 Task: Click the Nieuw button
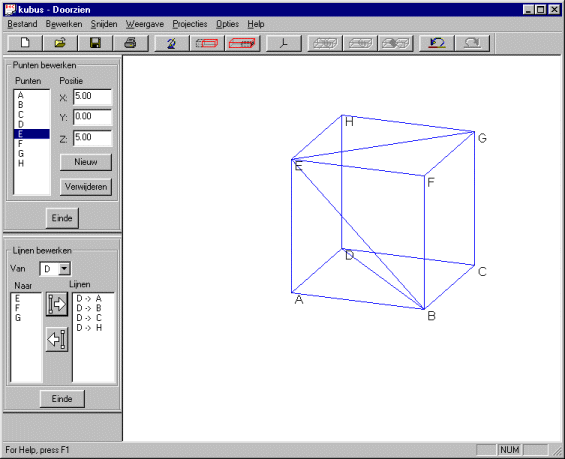86,162
